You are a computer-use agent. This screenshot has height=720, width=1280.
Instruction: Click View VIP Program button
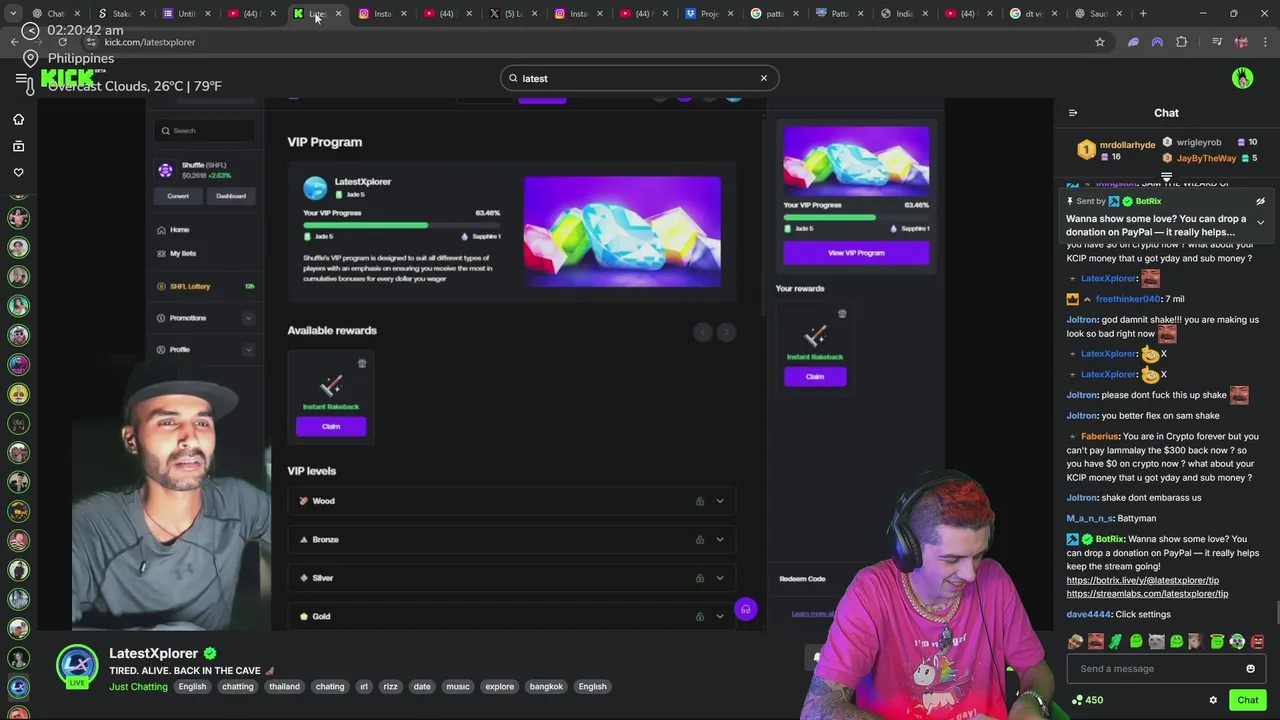(x=856, y=253)
